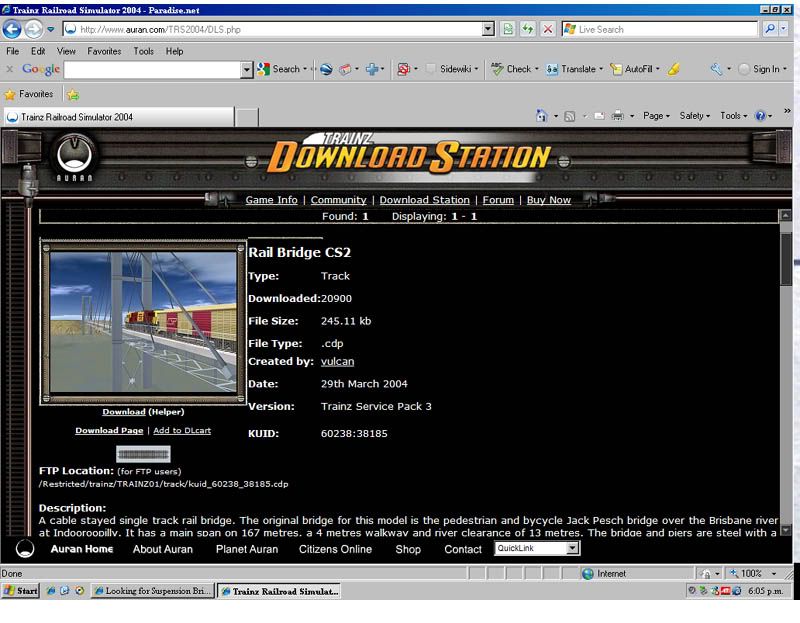Viewport: 800px width, 623px height.
Task: Open the File menu
Action: point(13,51)
